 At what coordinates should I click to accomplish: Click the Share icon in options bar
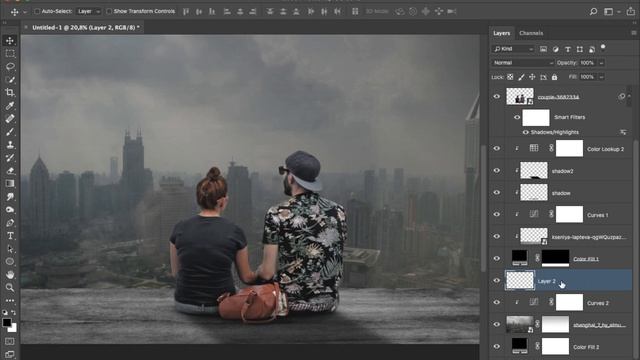[x=631, y=11]
